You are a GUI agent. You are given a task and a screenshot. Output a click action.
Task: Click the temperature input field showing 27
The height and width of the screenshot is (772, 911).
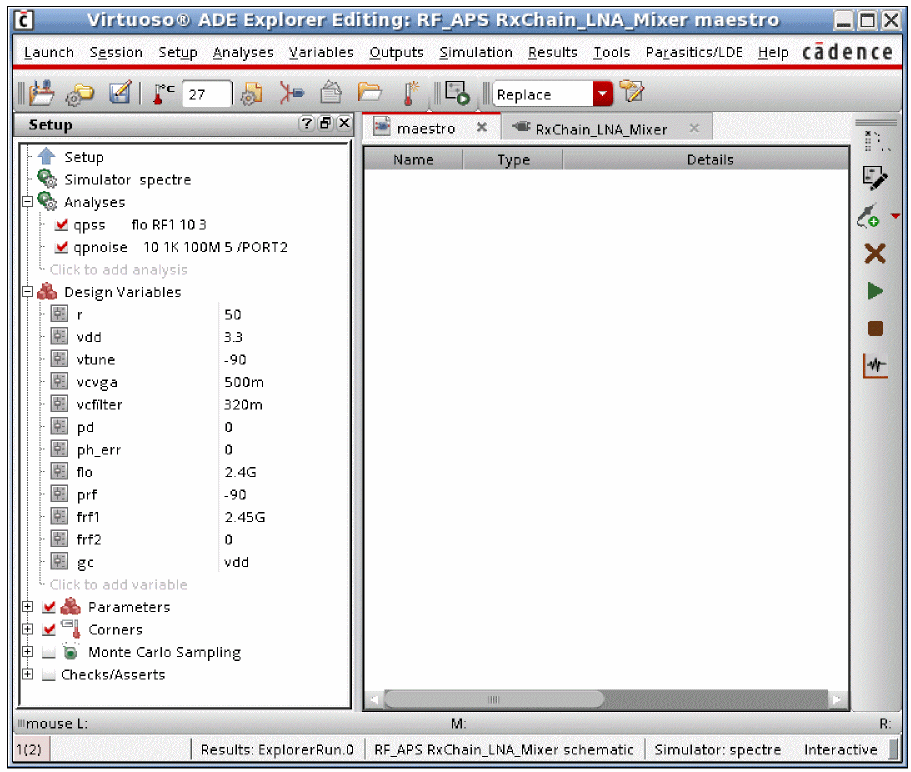[207, 94]
